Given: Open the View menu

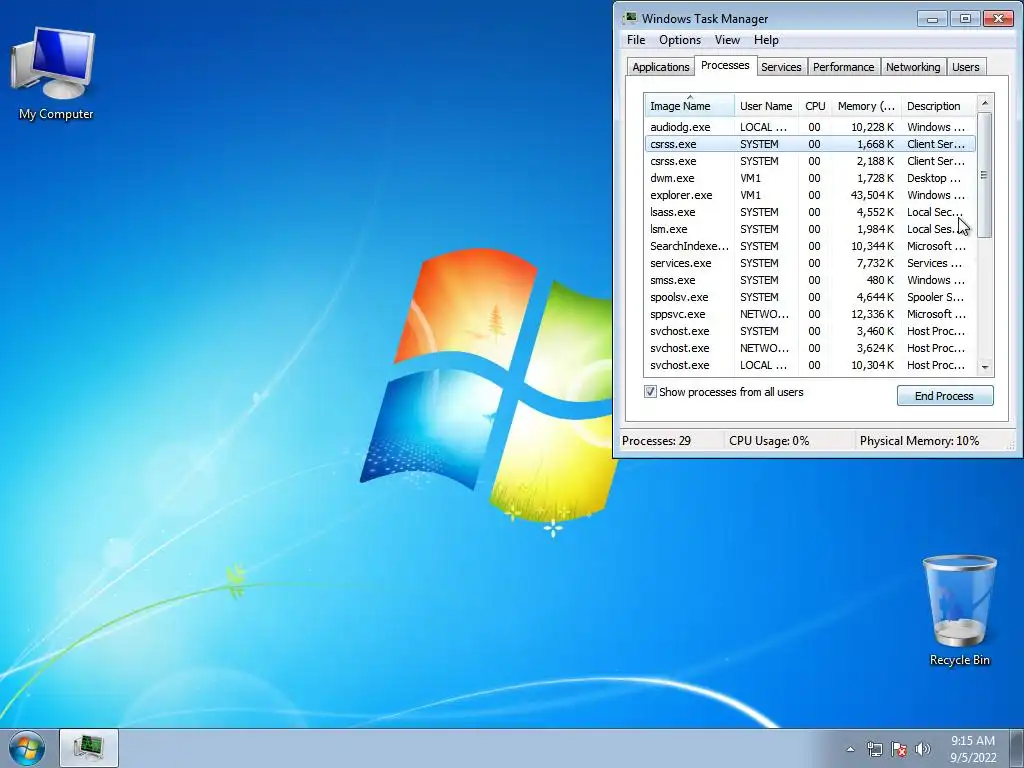Looking at the screenshot, I should tap(727, 40).
